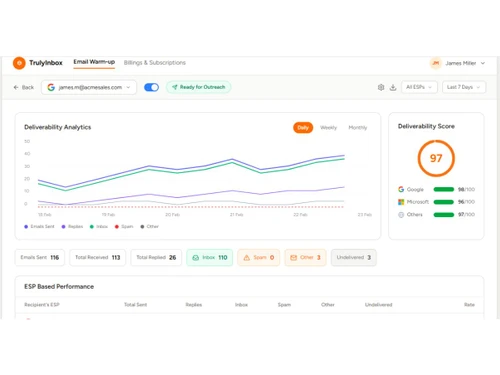The width and height of the screenshot is (500, 375).
Task: Select the Weekly chart view
Action: pos(328,128)
